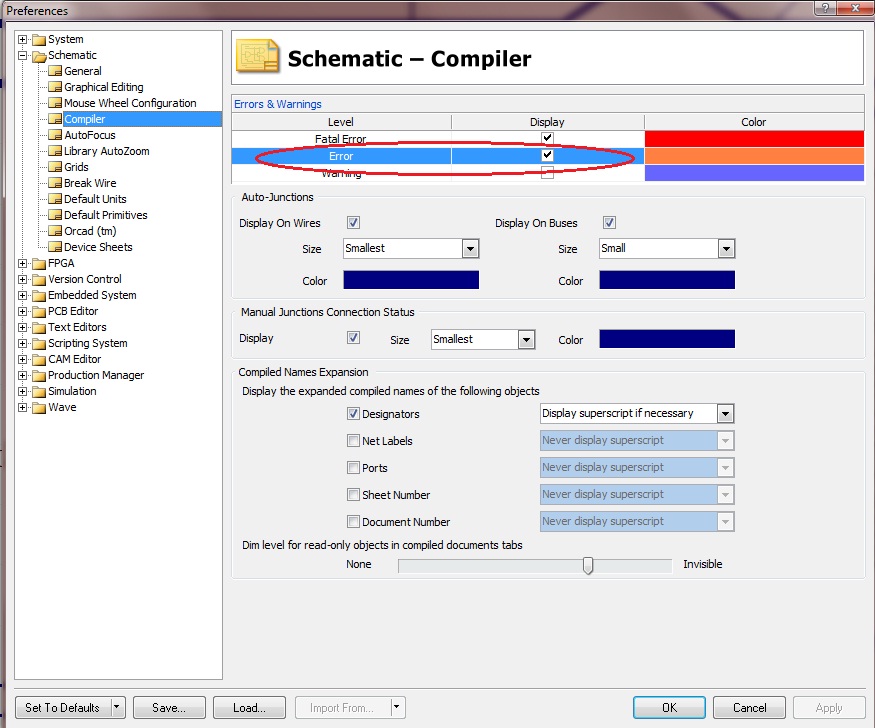This screenshot has height=728, width=875.
Task: Enable the Ports checkbox
Action: point(353,467)
